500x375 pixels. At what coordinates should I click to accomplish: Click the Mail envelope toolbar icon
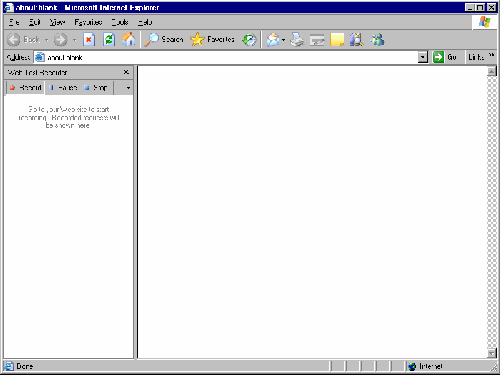pyautogui.click(x=273, y=40)
